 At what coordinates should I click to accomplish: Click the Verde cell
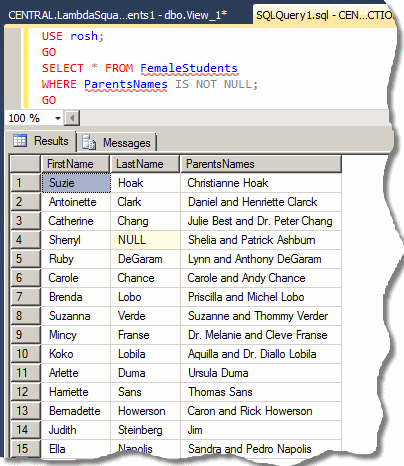coord(145,316)
